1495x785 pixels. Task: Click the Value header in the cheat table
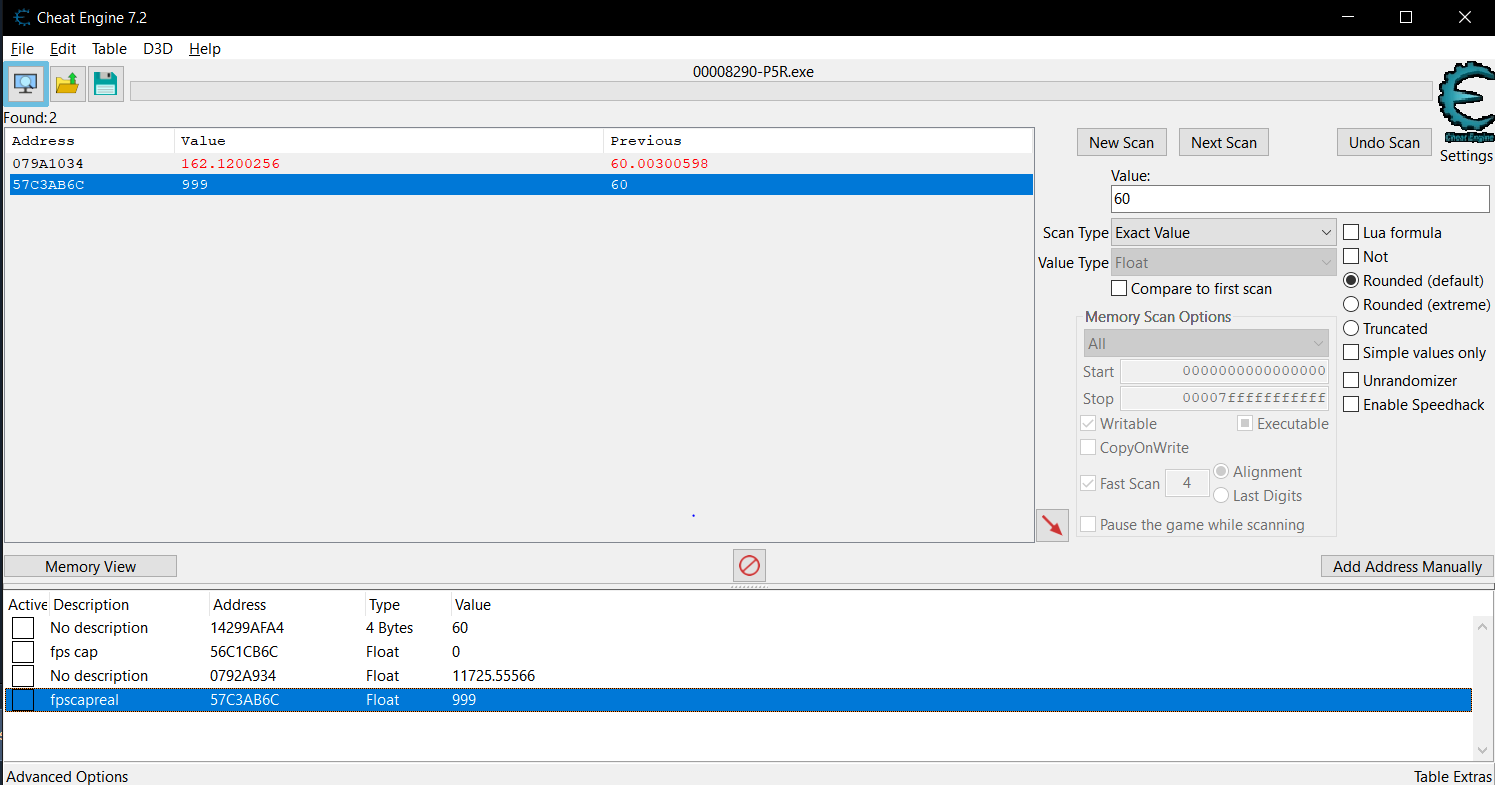(472, 604)
